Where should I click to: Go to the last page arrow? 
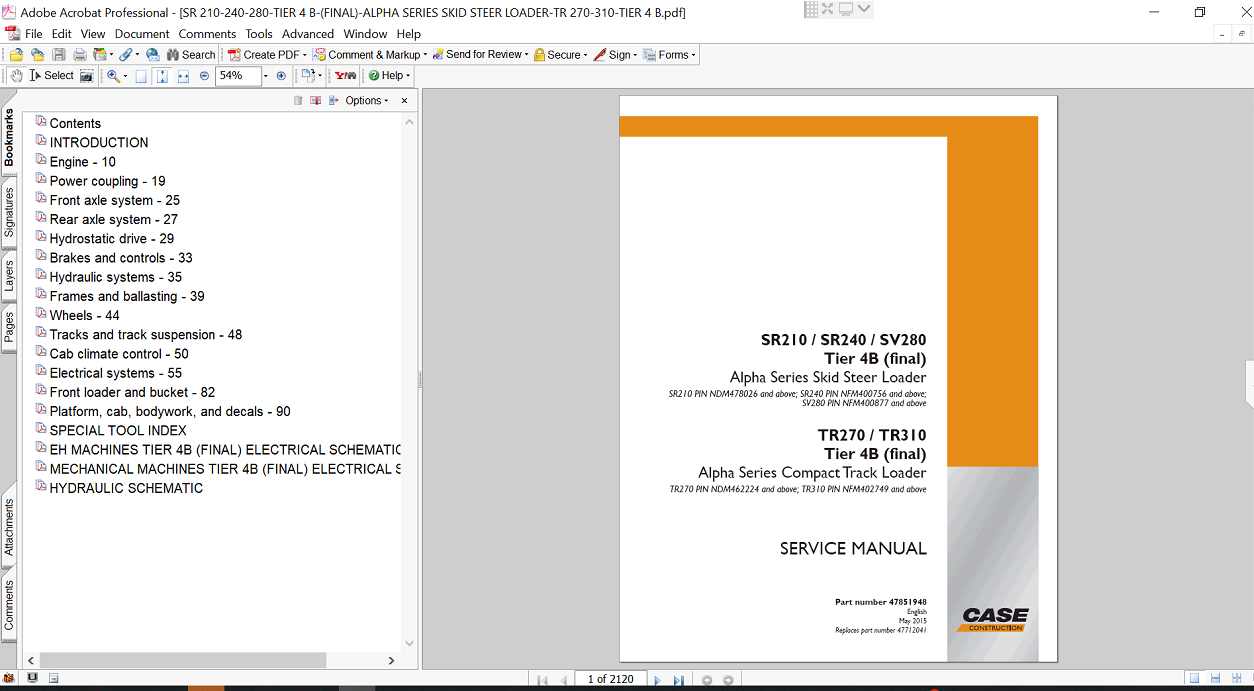[678, 680]
